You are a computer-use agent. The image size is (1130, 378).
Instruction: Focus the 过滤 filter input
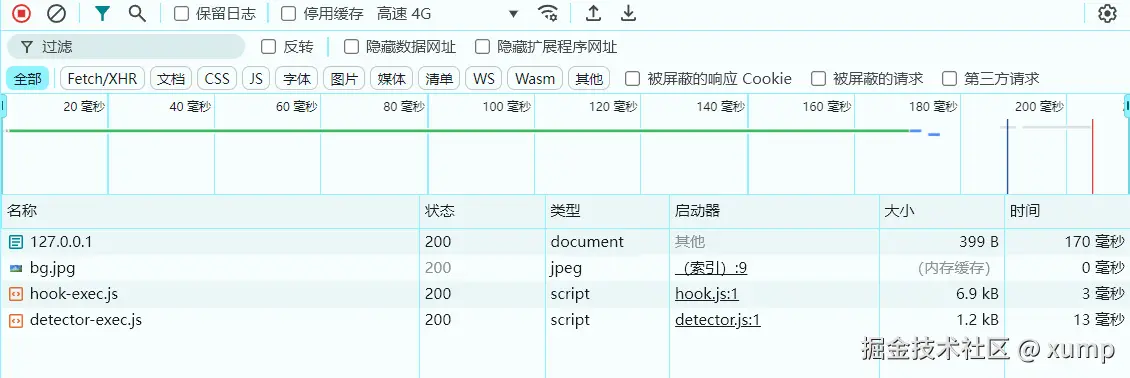pyautogui.click(x=126, y=47)
